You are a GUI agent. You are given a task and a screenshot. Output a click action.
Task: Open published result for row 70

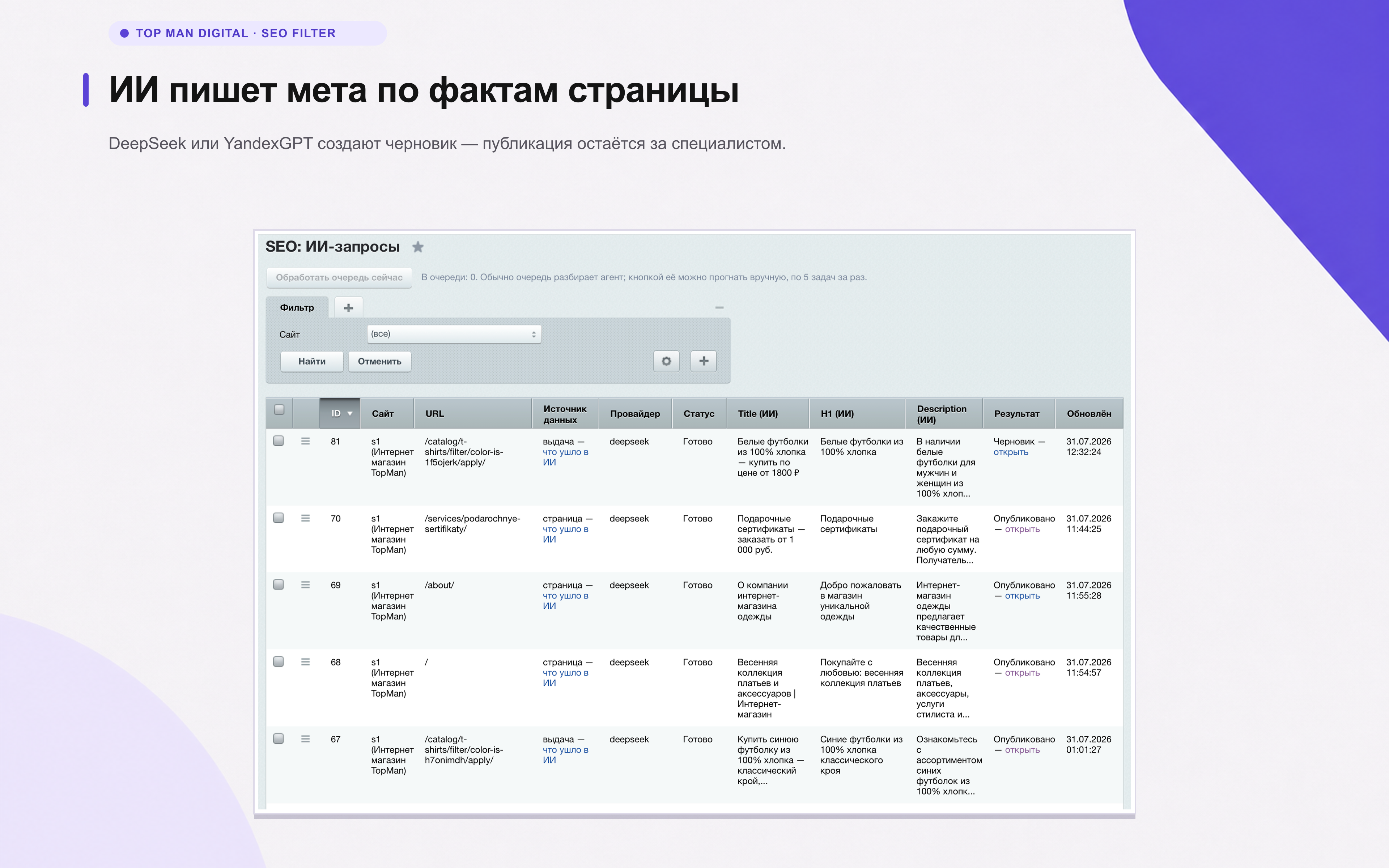(x=1022, y=529)
